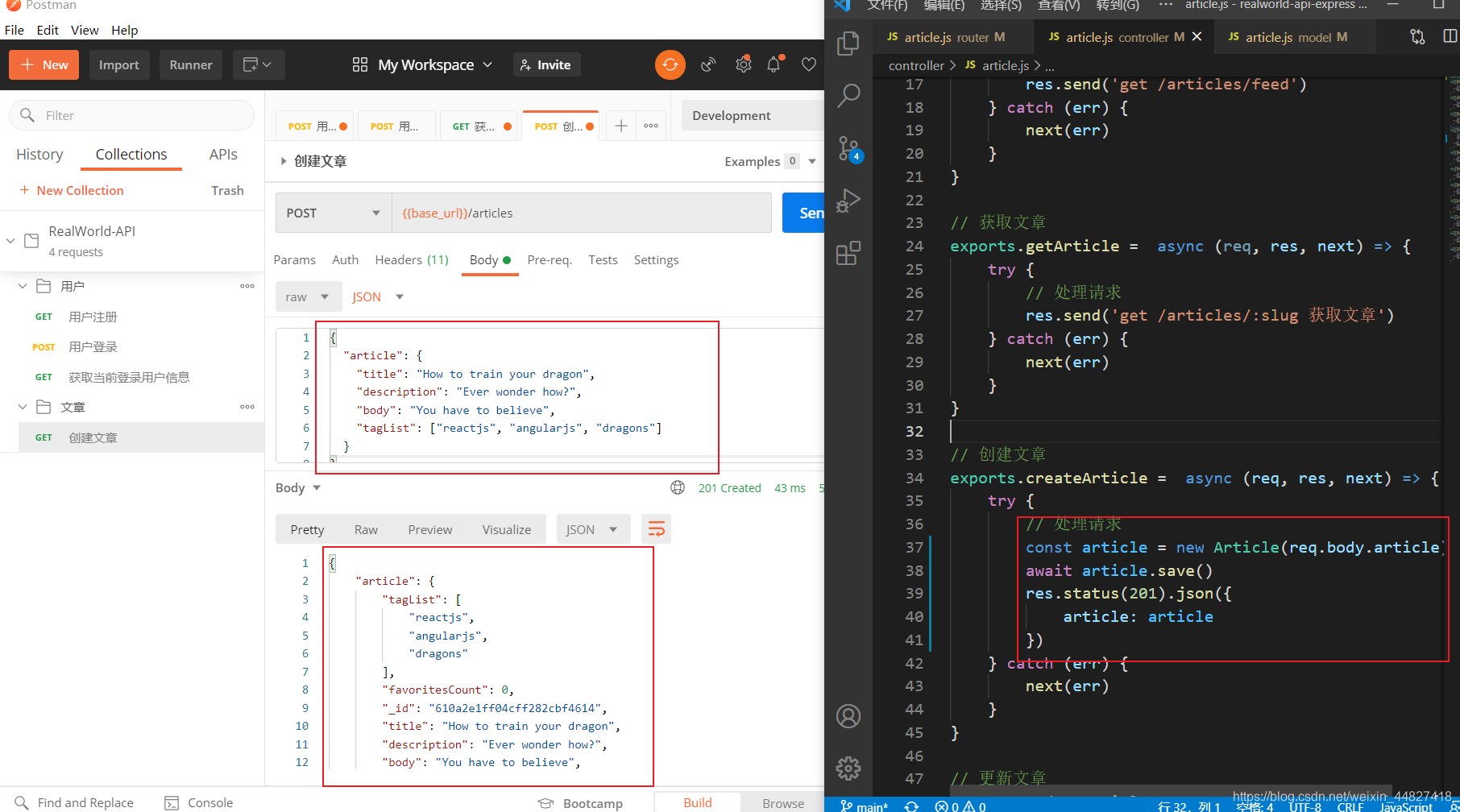Open VS Code Manage gear icon
This screenshot has height=812, width=1460.
point(848,768)
